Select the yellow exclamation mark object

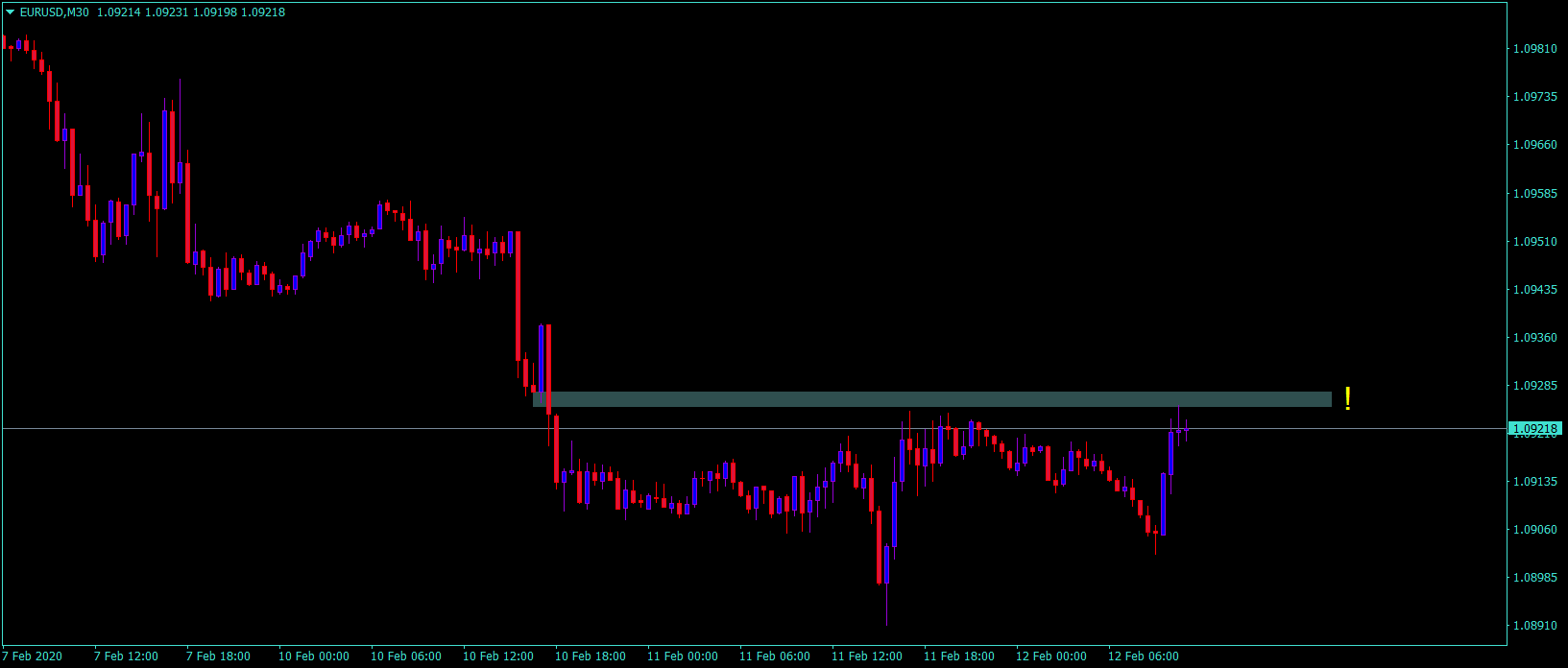[x=1348, y=398]
